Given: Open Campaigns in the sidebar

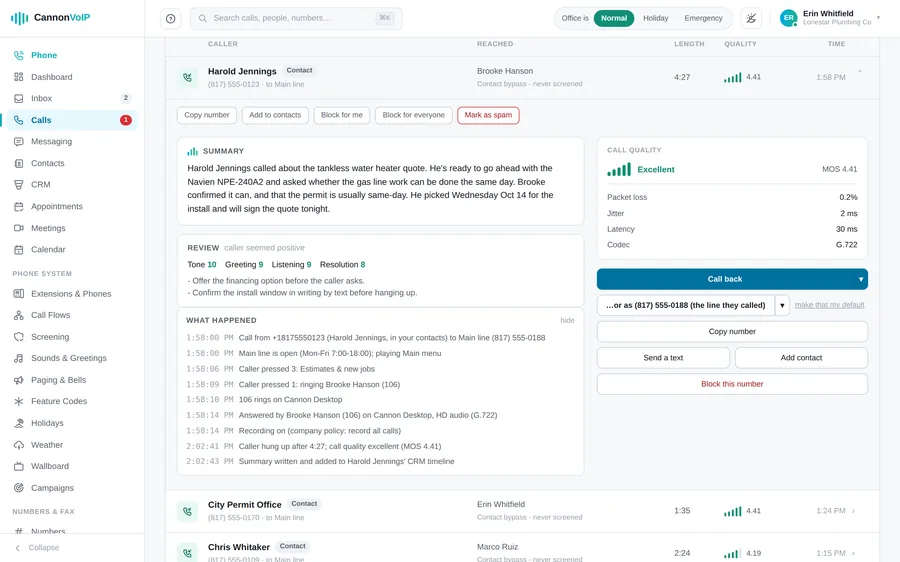Looking at the screenshot, I should coord(72,488).
